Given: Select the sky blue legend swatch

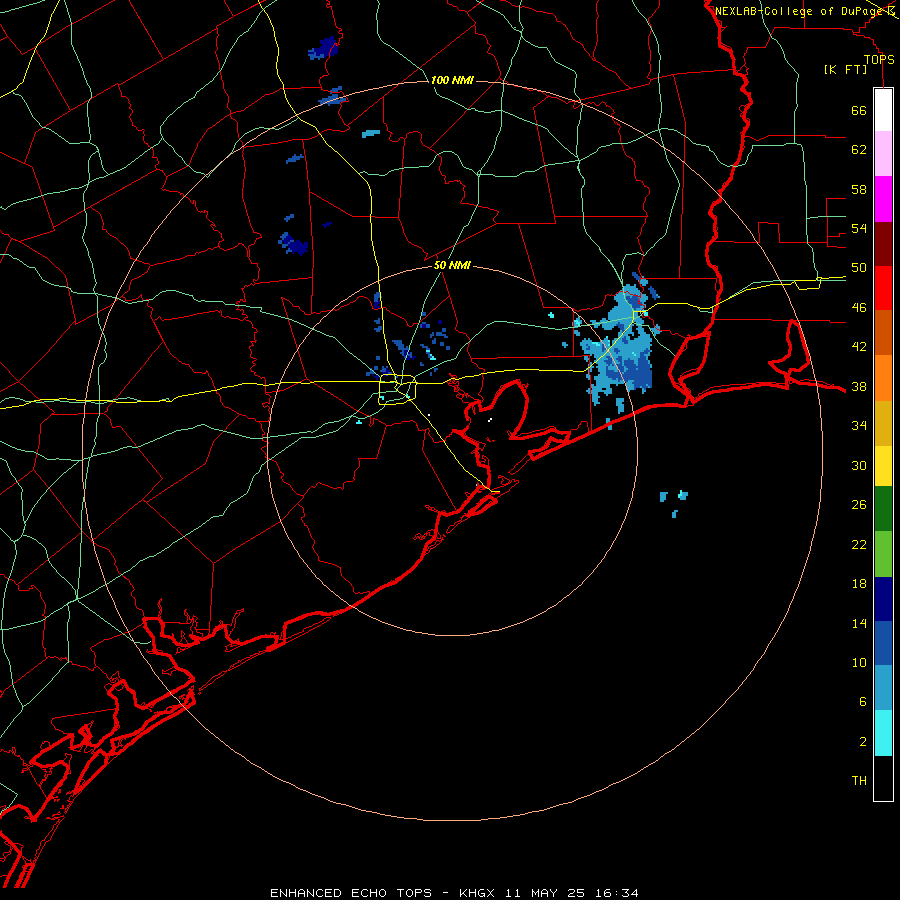Looking at the screenshot, I should pyautogui.click(x=883, y=688).
